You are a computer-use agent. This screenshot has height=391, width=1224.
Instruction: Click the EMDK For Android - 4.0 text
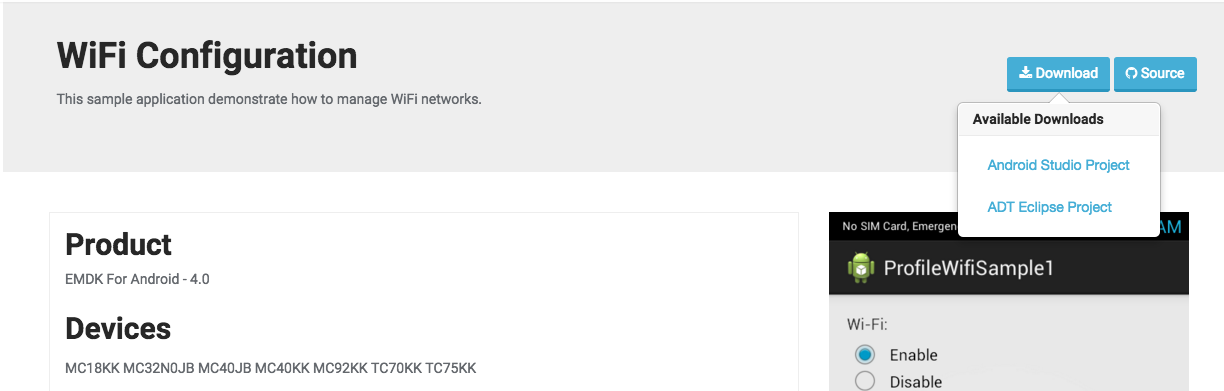pos(137,279)
